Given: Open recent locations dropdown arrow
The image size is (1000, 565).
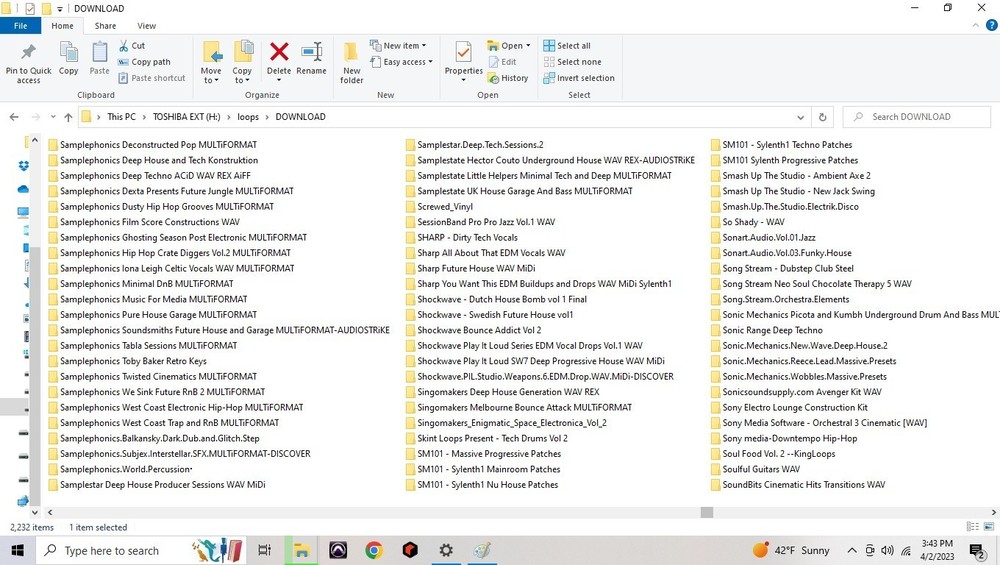Looking at the screenshot, I should point(53,117).
